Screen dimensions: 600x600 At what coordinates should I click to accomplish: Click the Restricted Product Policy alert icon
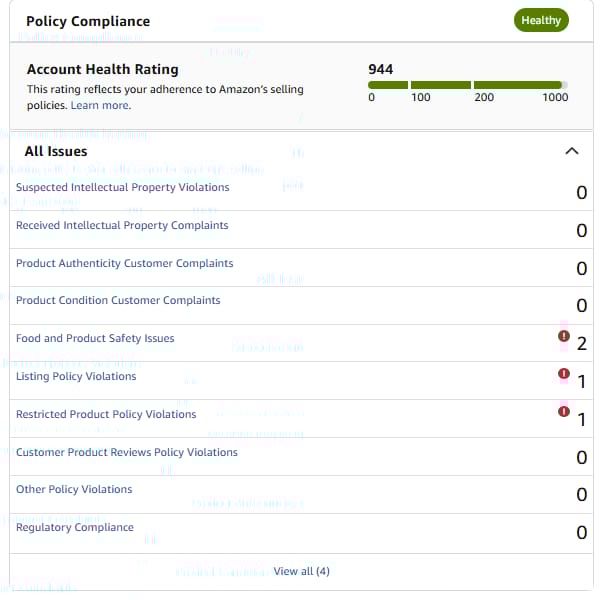click(564, 411)
